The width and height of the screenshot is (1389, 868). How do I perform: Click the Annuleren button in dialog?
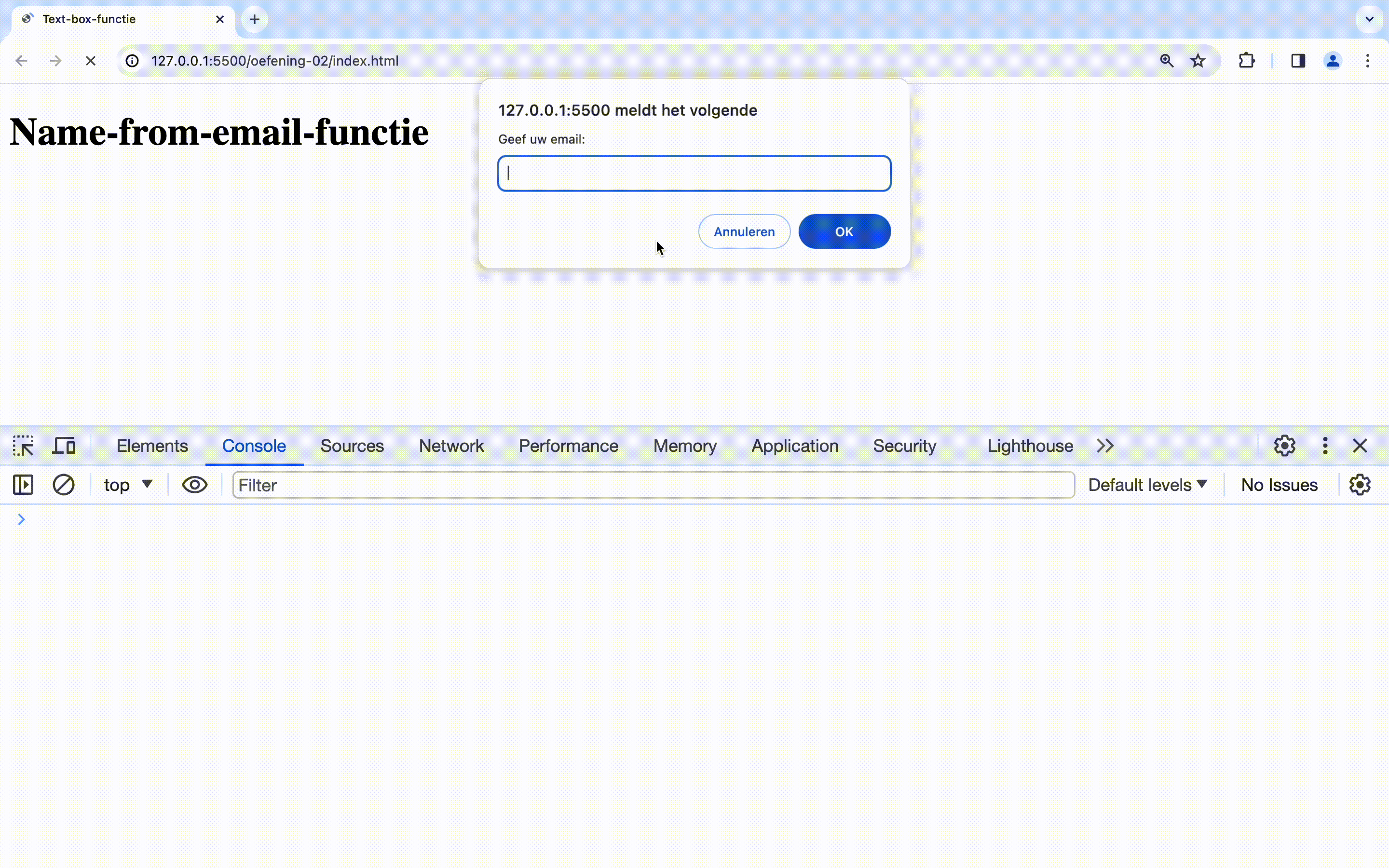[744, 231]
